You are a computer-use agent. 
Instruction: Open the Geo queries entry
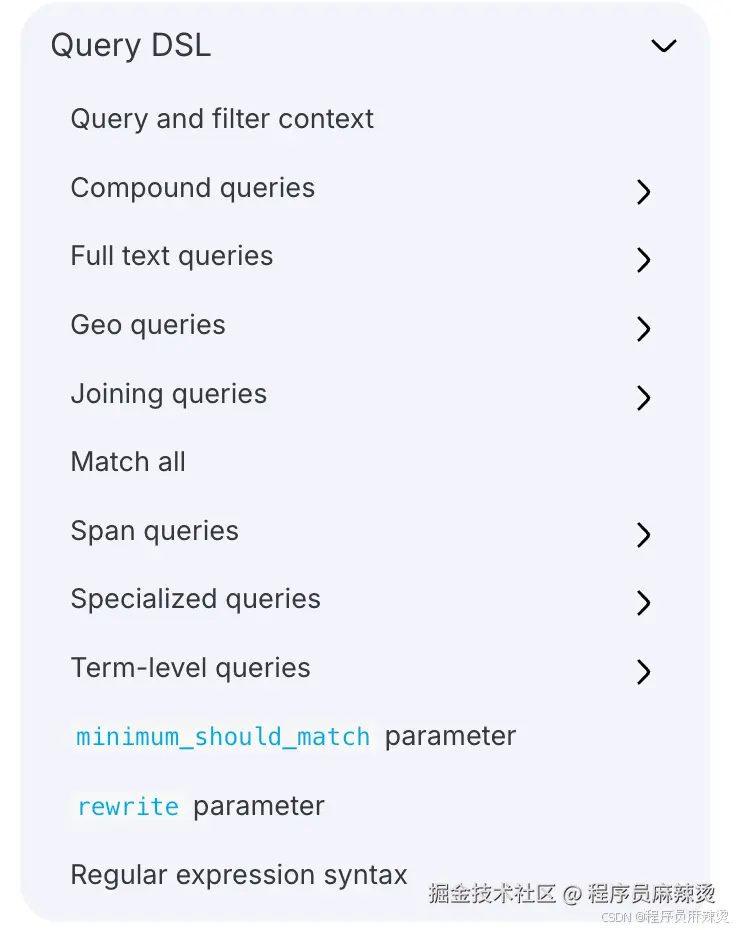(x=148, y=325)
